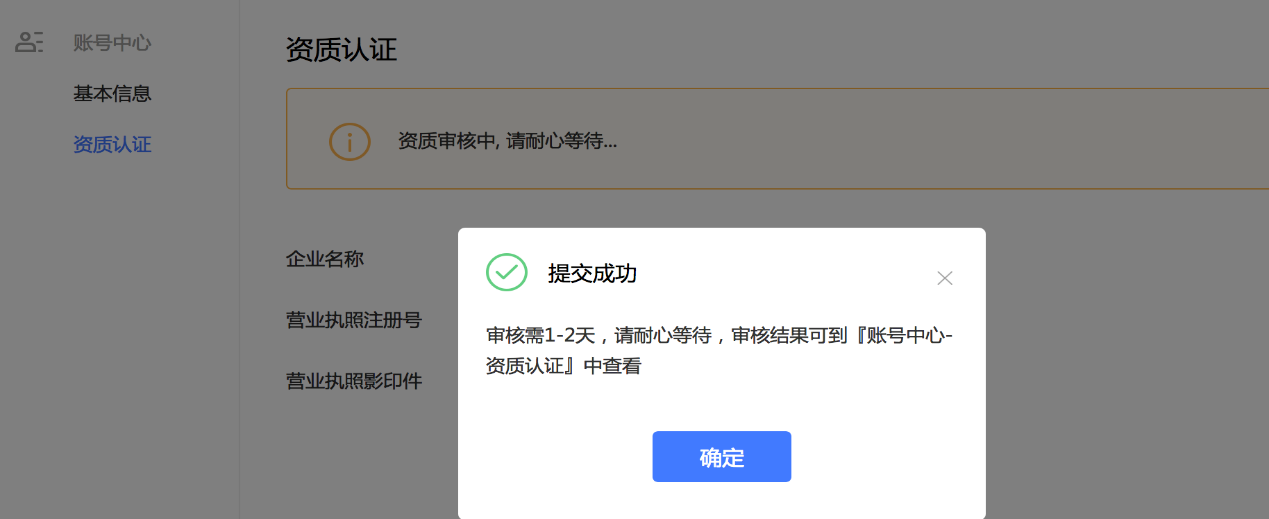Click the green success checkmark icon
The image size is (1269, 519).
[506, 272]
